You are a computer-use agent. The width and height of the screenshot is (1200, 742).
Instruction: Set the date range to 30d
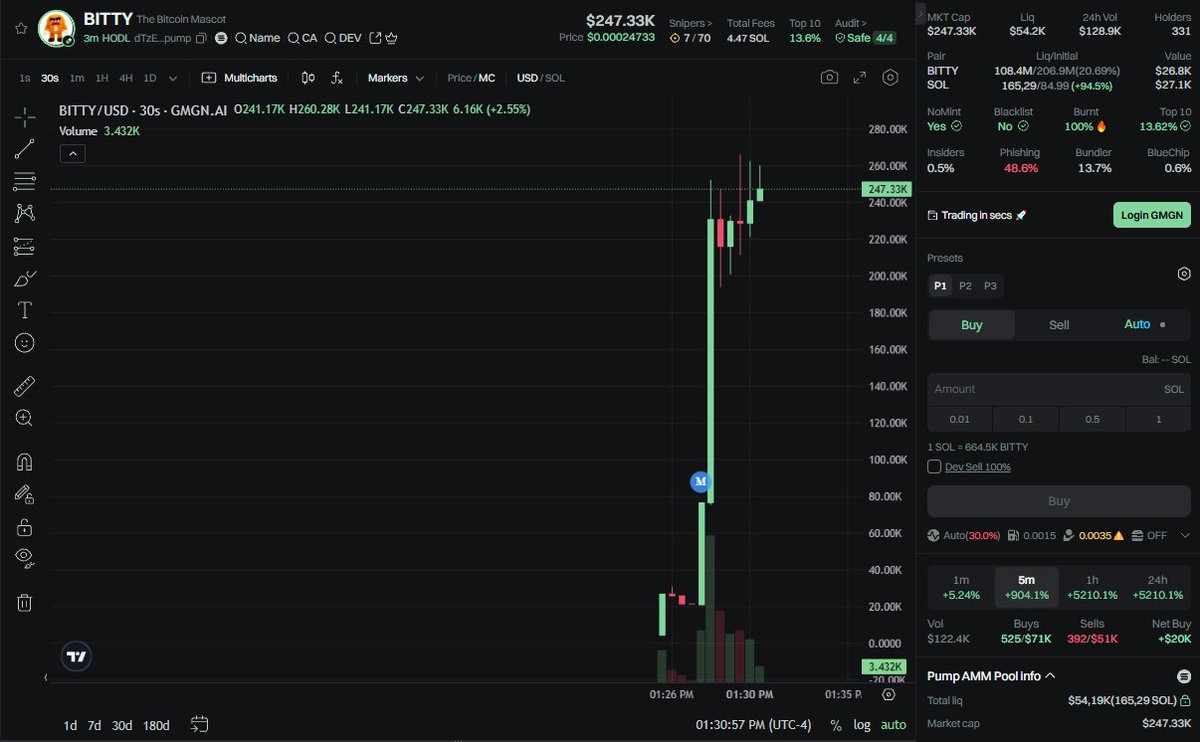[x=122, y=725]
